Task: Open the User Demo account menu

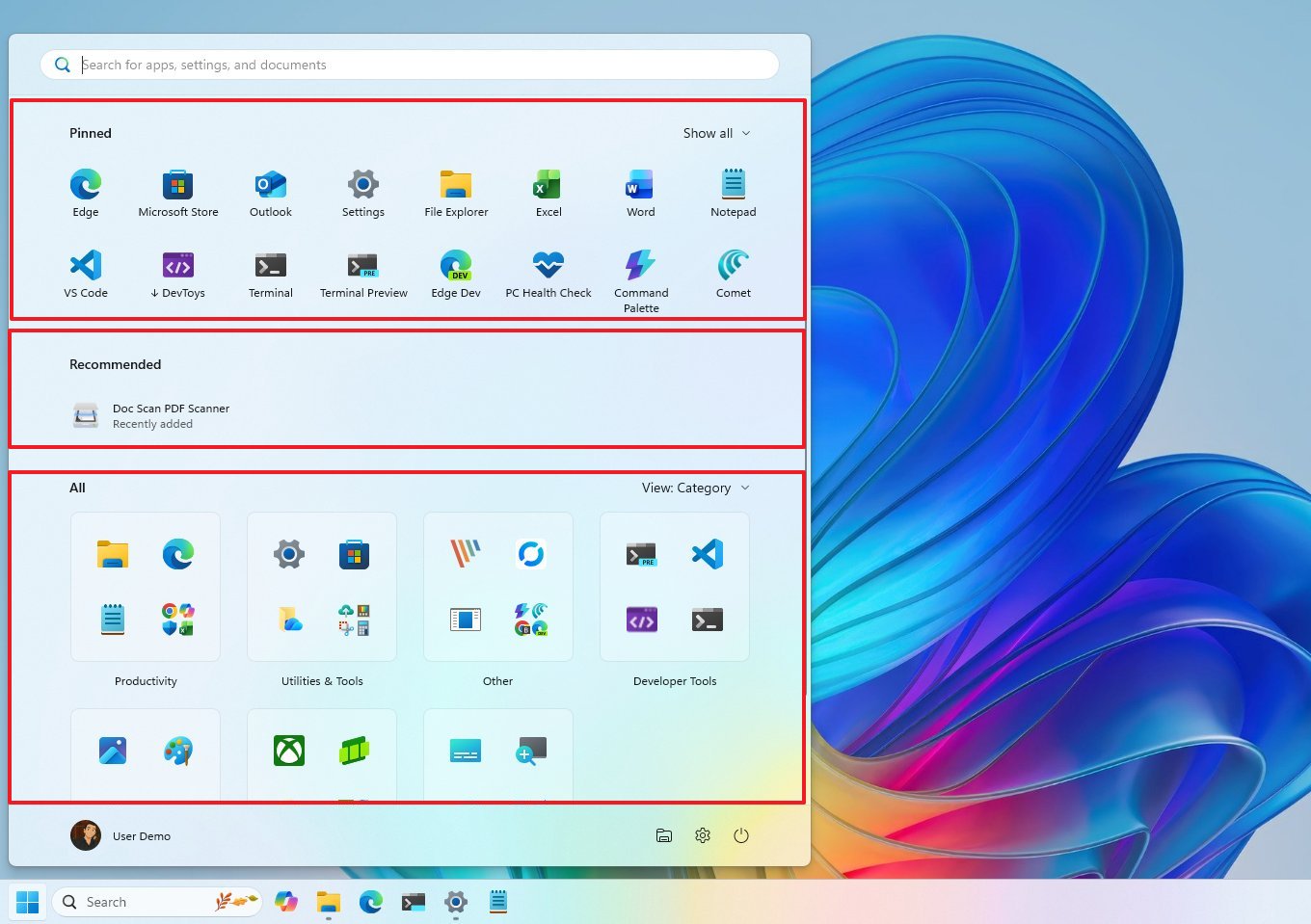Action: point(121,835)
